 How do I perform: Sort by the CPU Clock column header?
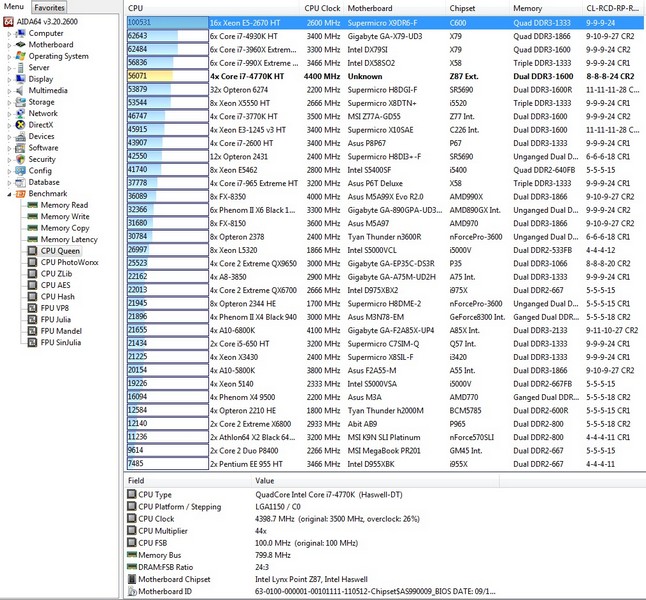pyautogui.click(x=322, y=8)
